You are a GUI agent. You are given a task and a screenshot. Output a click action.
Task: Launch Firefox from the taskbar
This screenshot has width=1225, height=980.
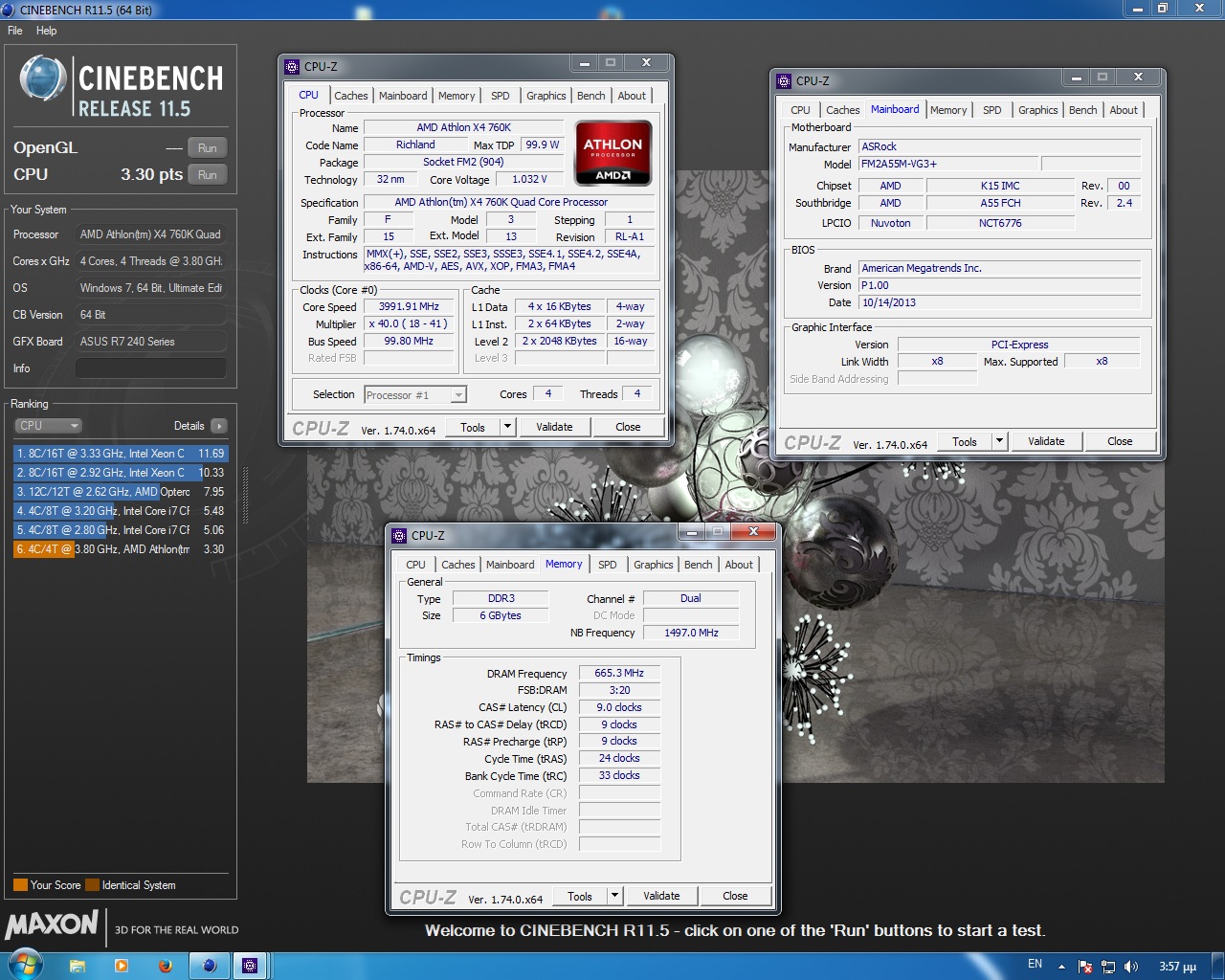point(166,966)
